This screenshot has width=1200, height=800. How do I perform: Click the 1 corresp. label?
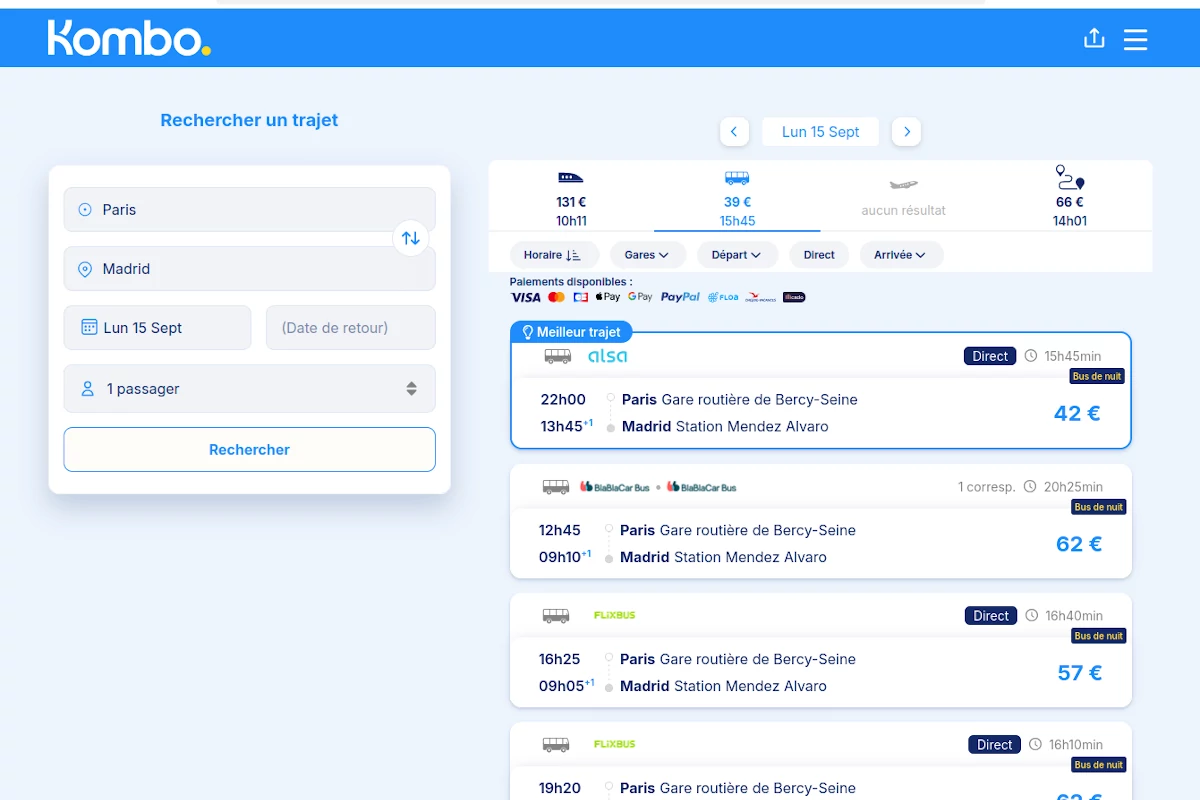coord(986,487)
